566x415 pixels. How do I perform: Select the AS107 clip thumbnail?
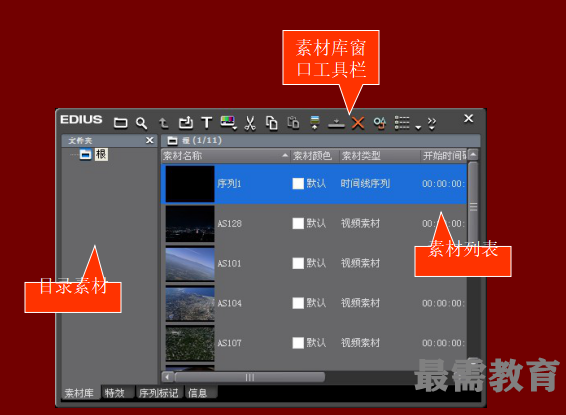pyautogui.click(x=190, y=343)
